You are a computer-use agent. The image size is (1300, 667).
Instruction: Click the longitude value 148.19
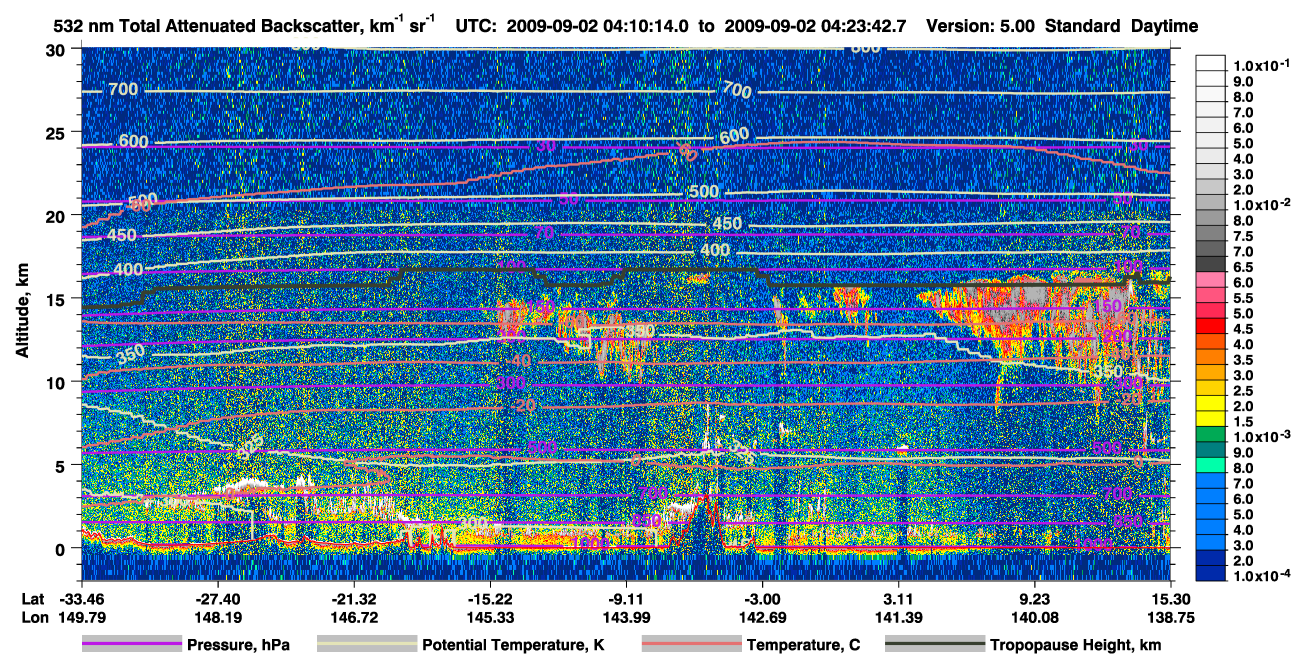click(x=217, y=618)
